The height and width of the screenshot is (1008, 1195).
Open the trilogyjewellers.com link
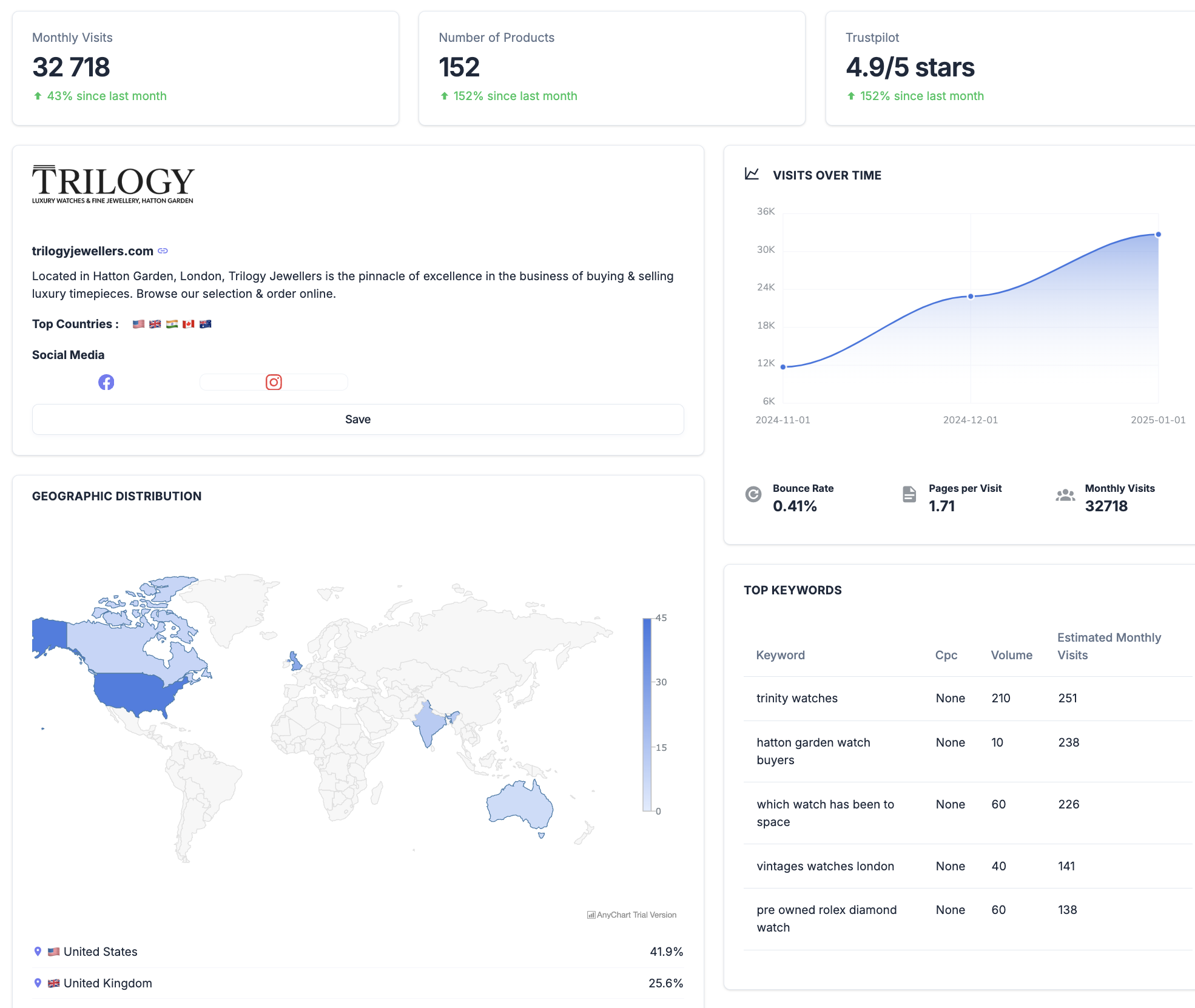(x=93, y=250)
